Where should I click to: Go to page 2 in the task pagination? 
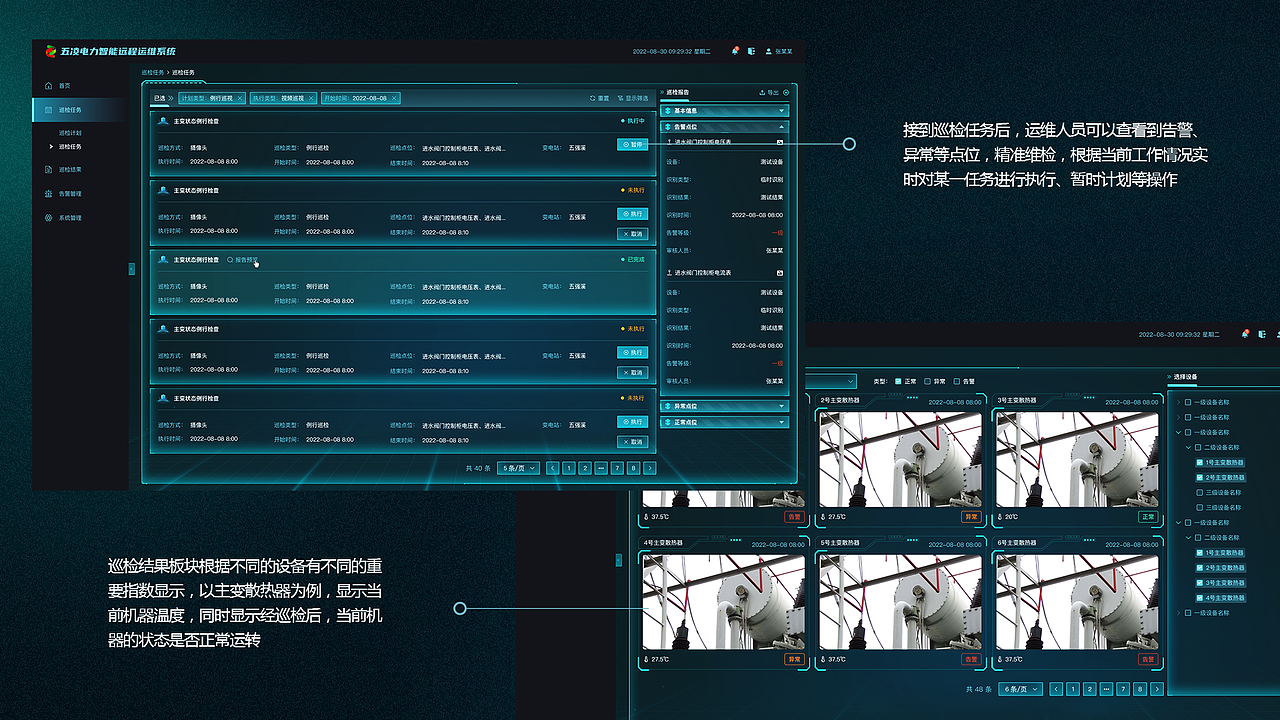(584, 467)
